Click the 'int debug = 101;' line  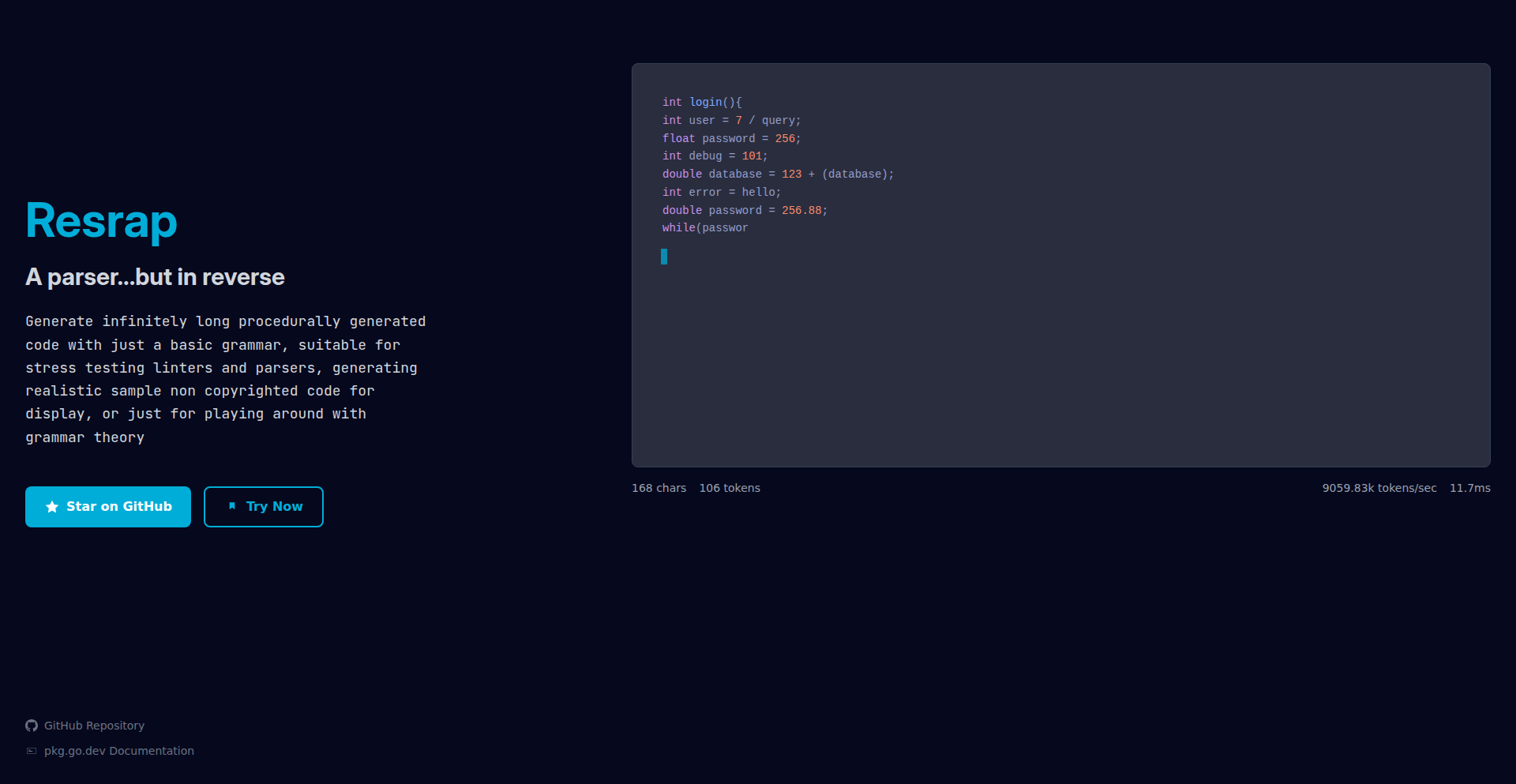pos(715,156)
